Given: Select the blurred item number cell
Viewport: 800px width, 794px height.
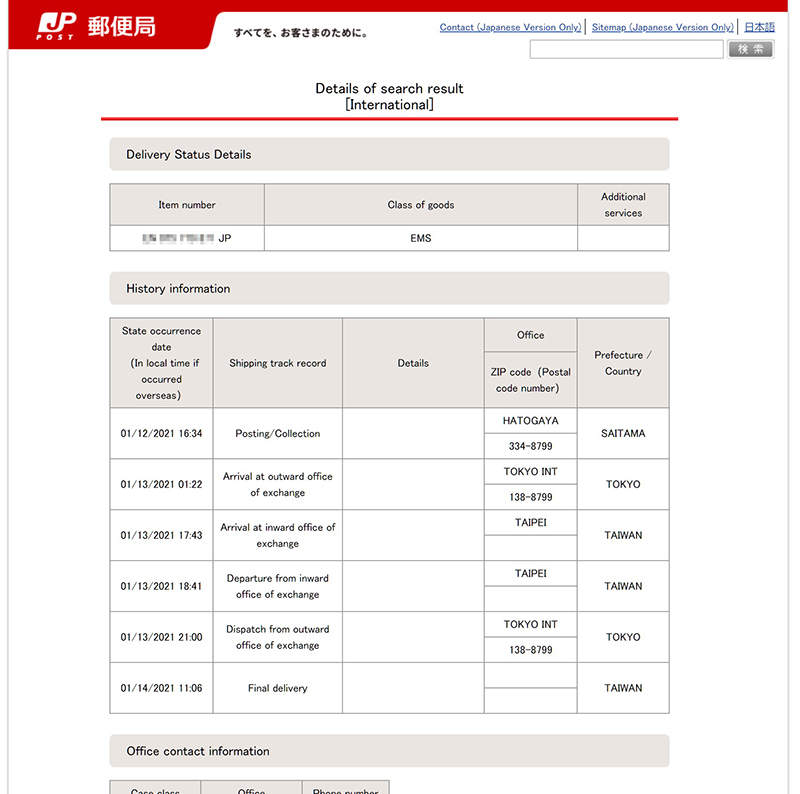Looking at the screenshot, I should [x=186, y=238].
